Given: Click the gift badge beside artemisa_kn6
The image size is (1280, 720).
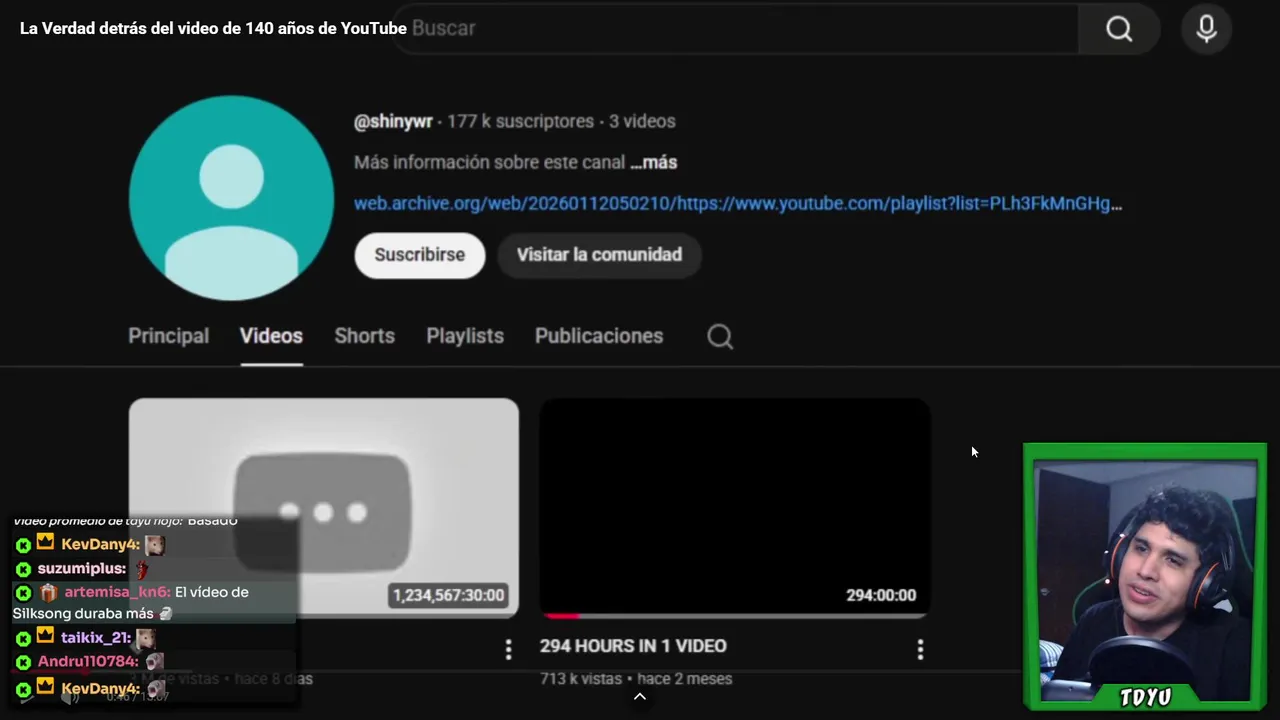Looking at the screenshot, I should pyautogui.click(x=48, y=592).
